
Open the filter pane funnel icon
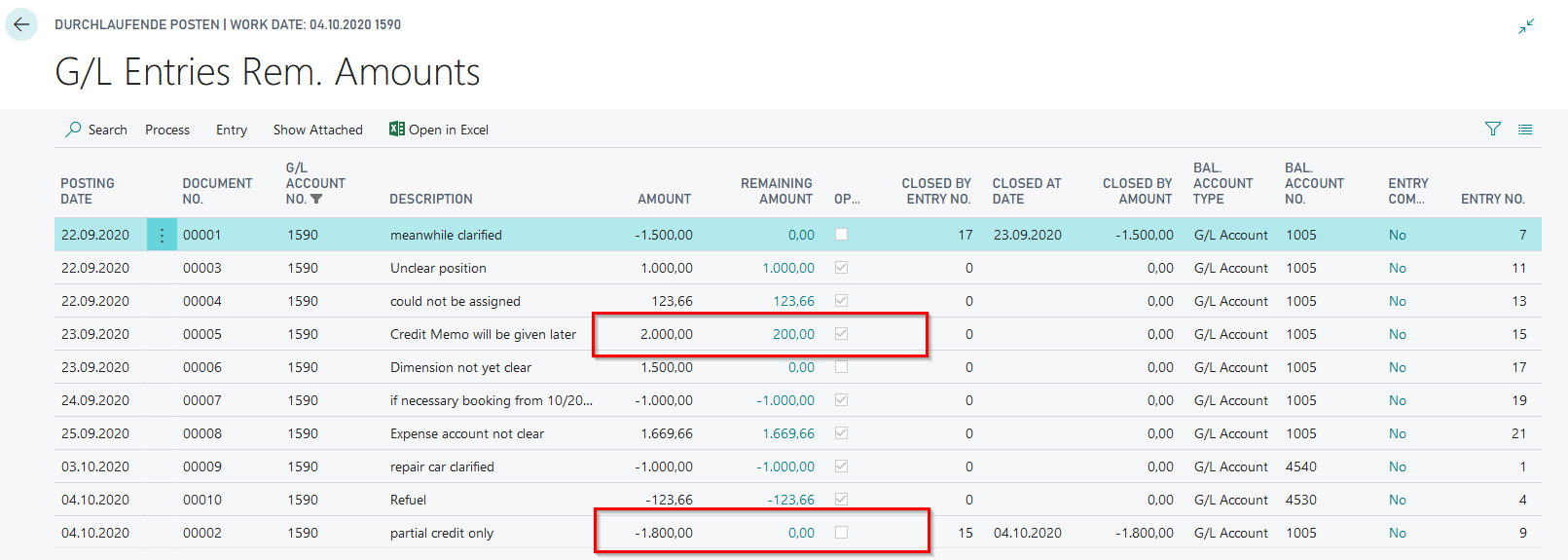pos(1493,130)
